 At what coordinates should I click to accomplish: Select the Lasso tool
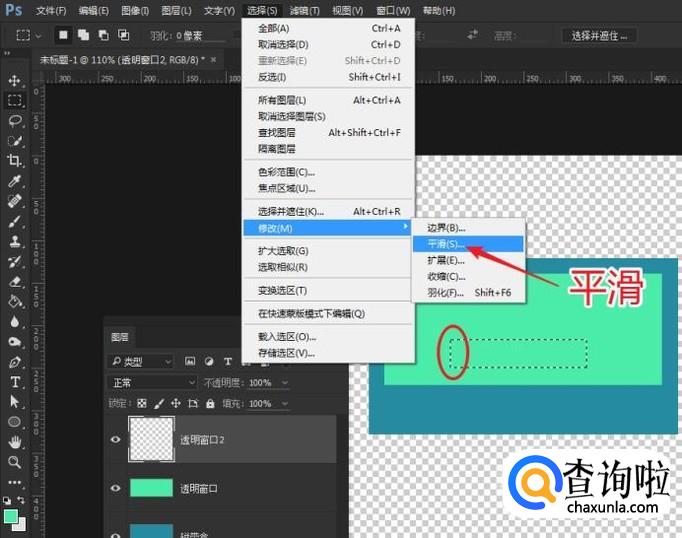point(15,120)
